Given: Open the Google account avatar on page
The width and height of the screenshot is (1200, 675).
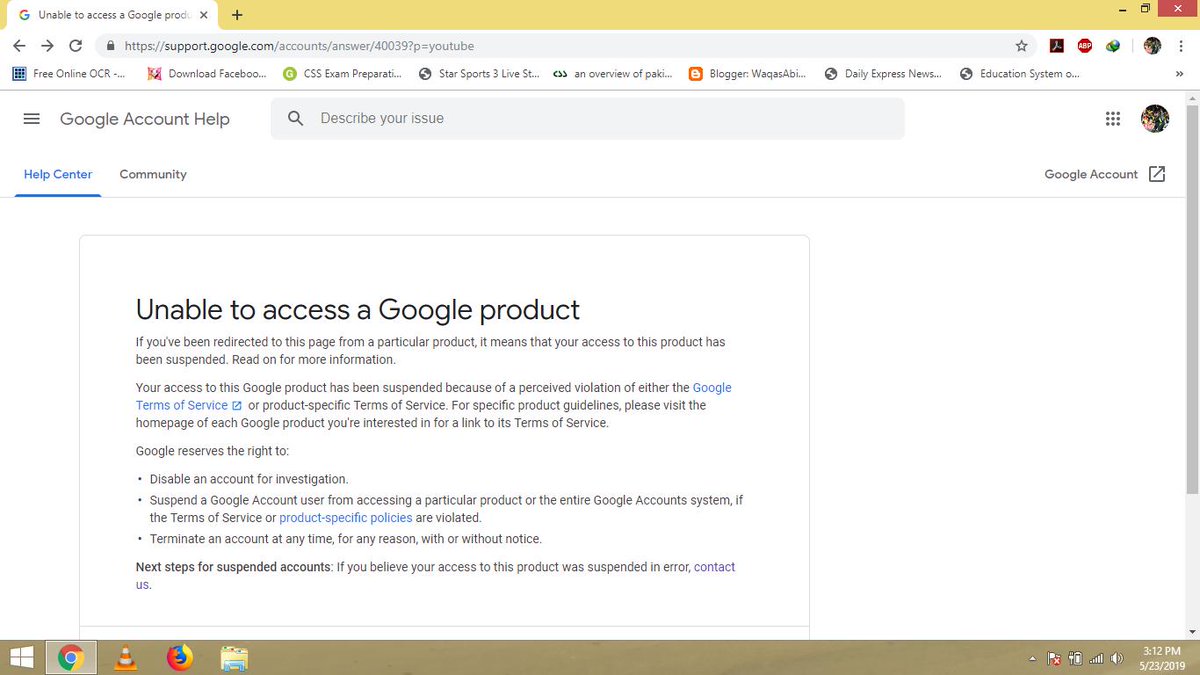Looking at the screenshot, I should click(x=1155, y=118).
